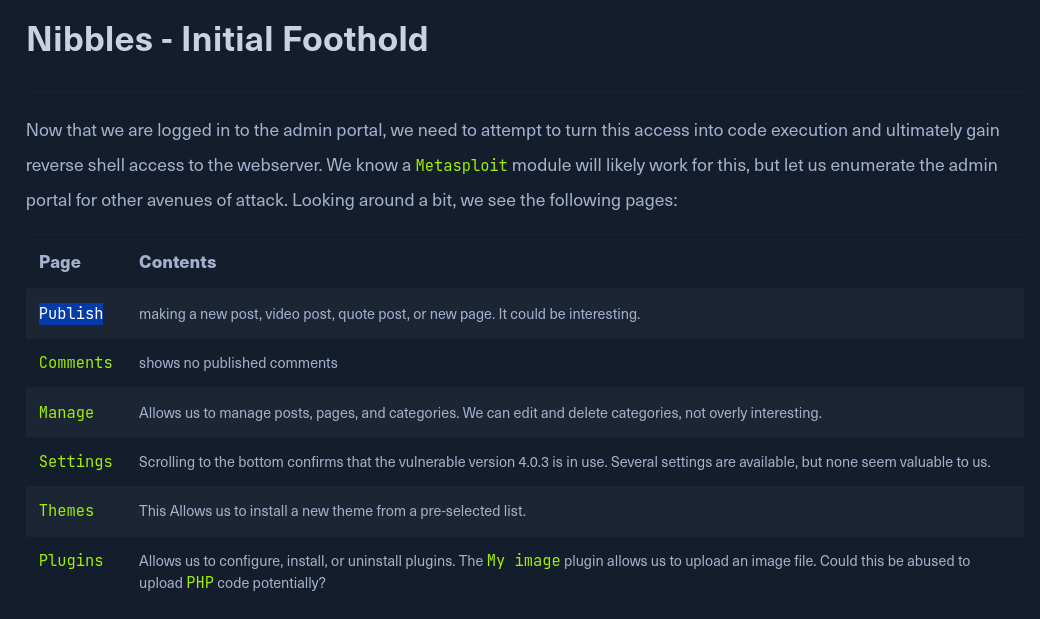Click the Publish row description text
1040x619 pixels.
(x=389, y=314)
